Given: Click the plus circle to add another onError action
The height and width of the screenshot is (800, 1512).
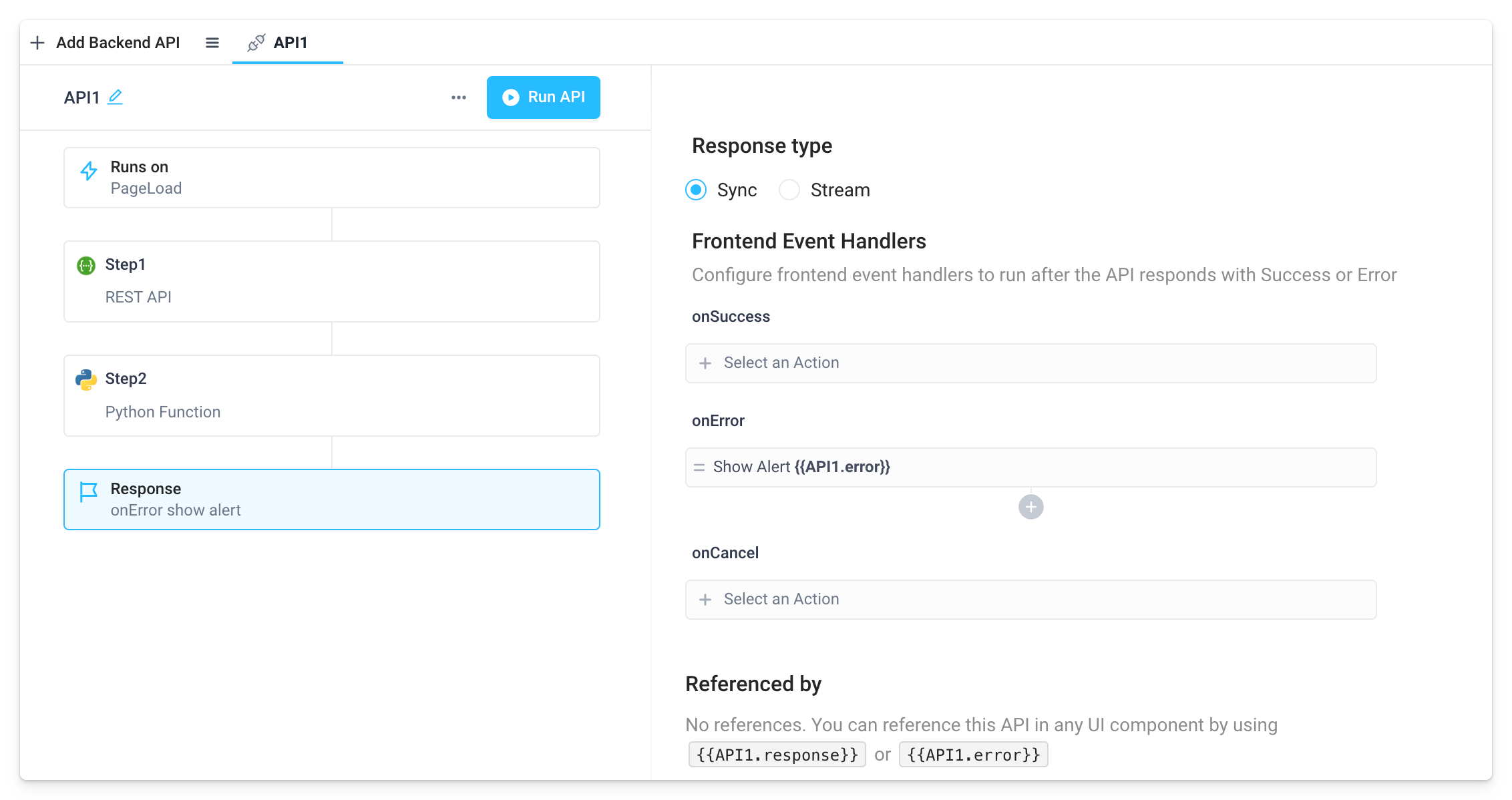Looking at the screenshot, I should (1030, 507).
